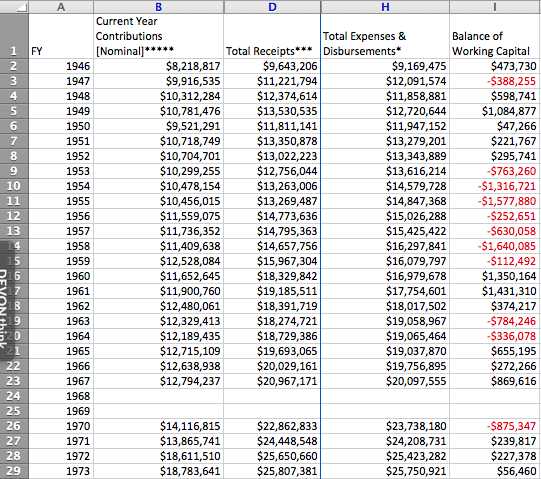Viewport: 541px width, 479px height.
Task: Click the Total Receipts header cell
Action: [272, 36]
